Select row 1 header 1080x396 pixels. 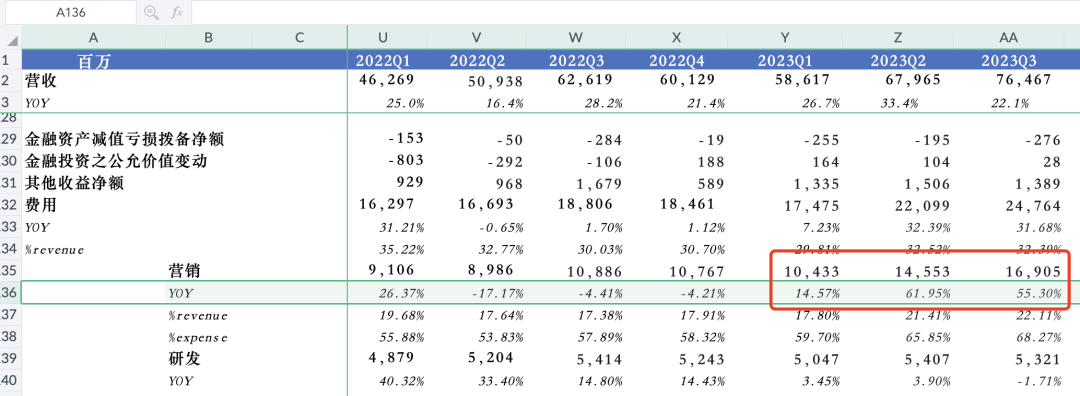(11, 59)
